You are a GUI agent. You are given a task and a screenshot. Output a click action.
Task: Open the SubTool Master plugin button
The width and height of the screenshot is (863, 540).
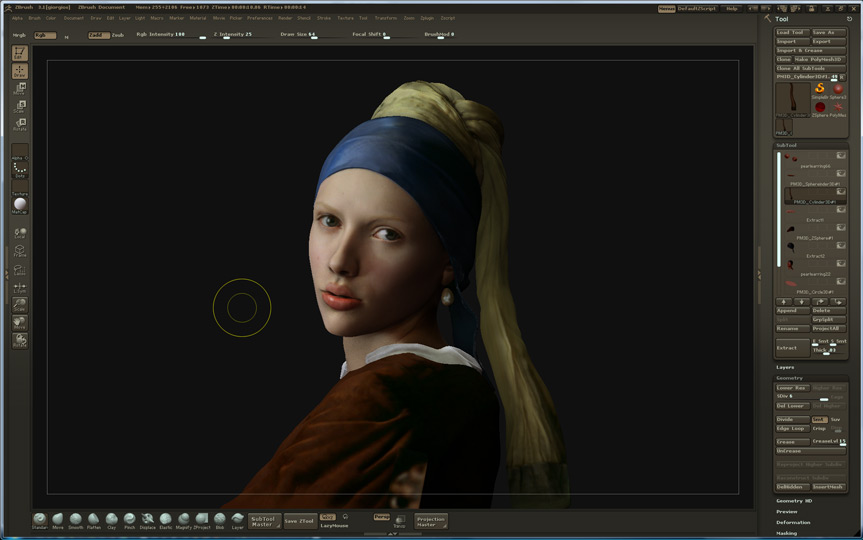[264, 521]
